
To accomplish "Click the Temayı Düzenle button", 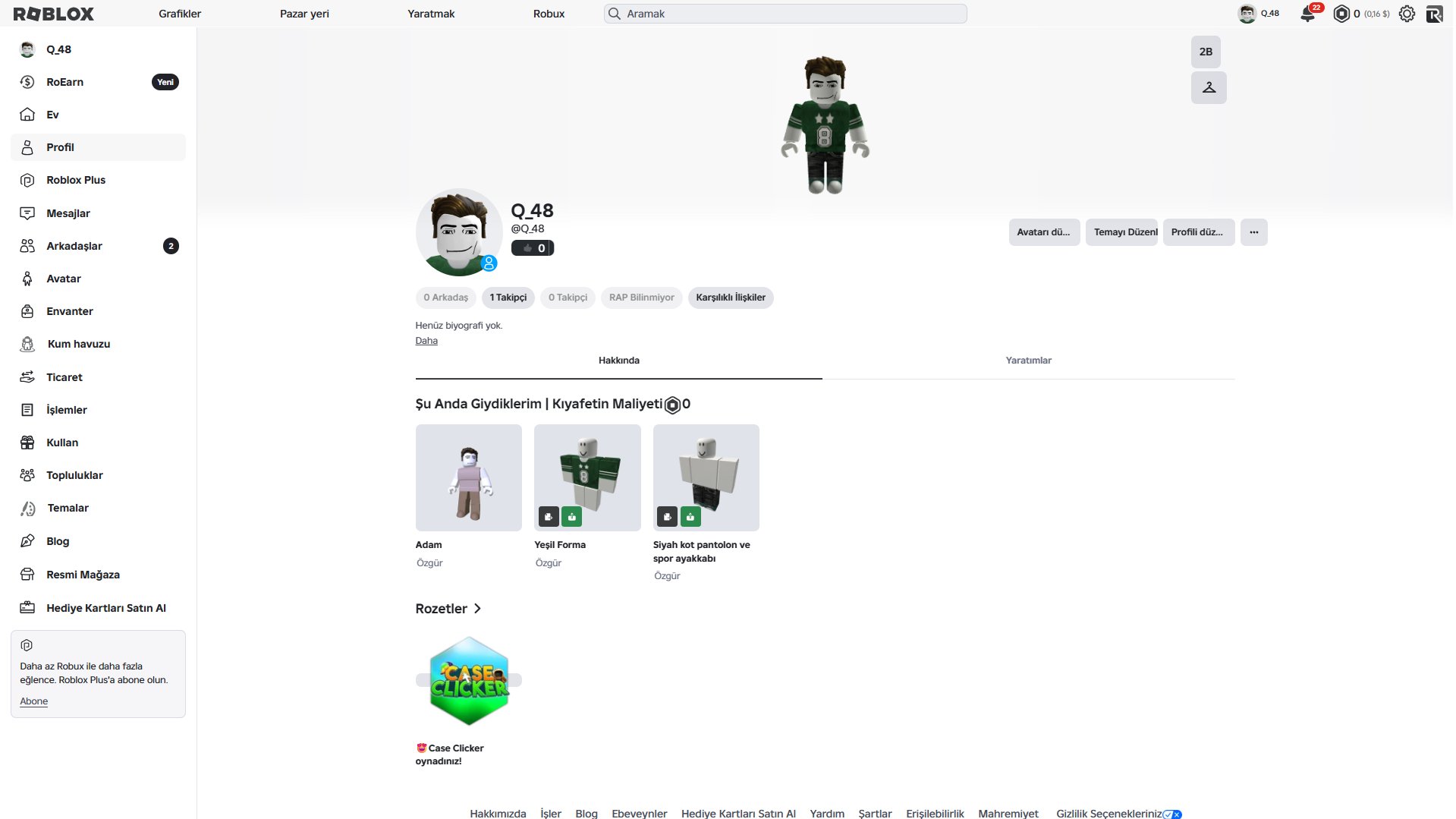I will pyautogui.click(x=1121, y=232).
